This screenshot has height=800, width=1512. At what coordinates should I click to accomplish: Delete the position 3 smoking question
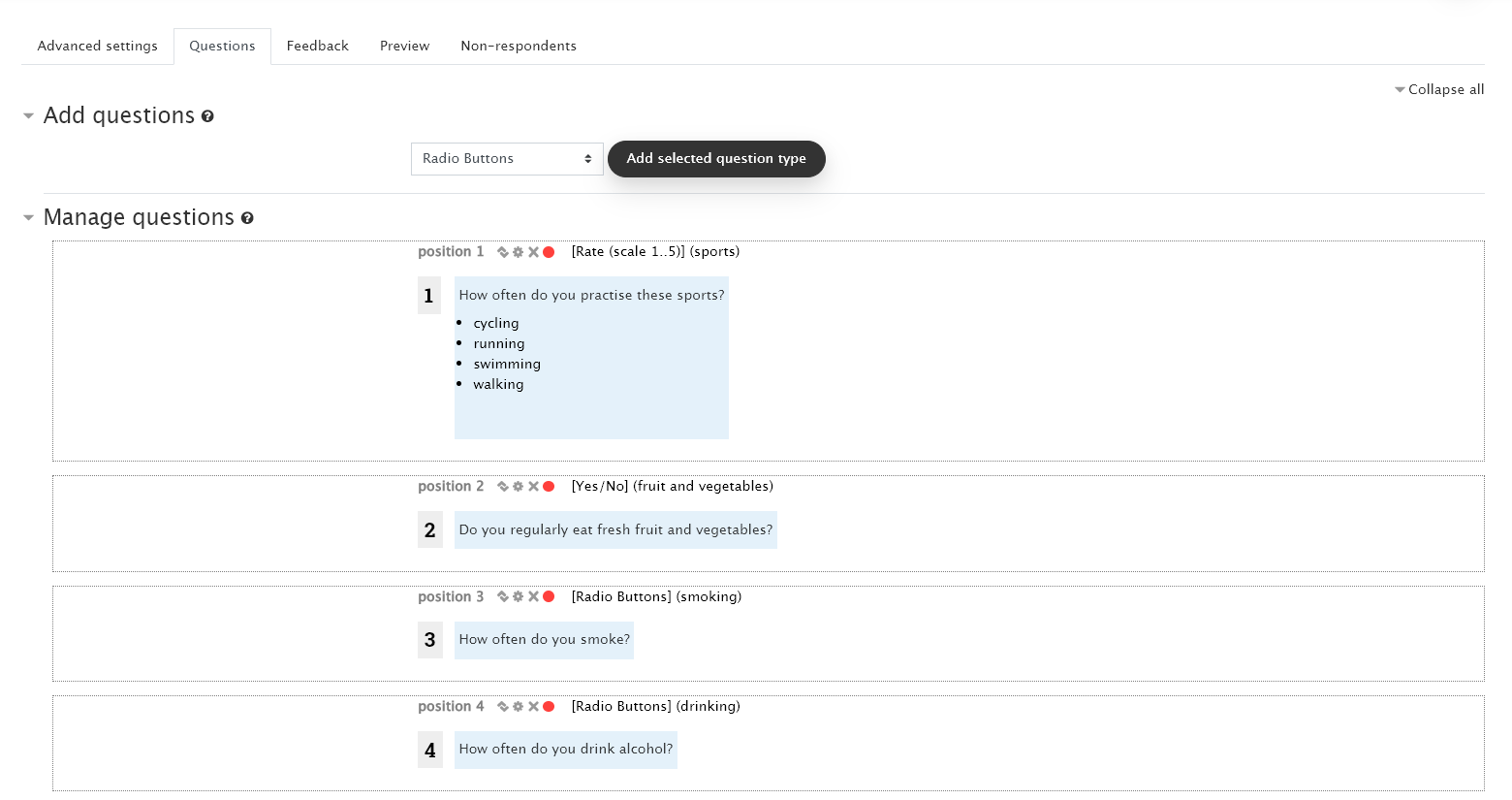pos(533,597)
